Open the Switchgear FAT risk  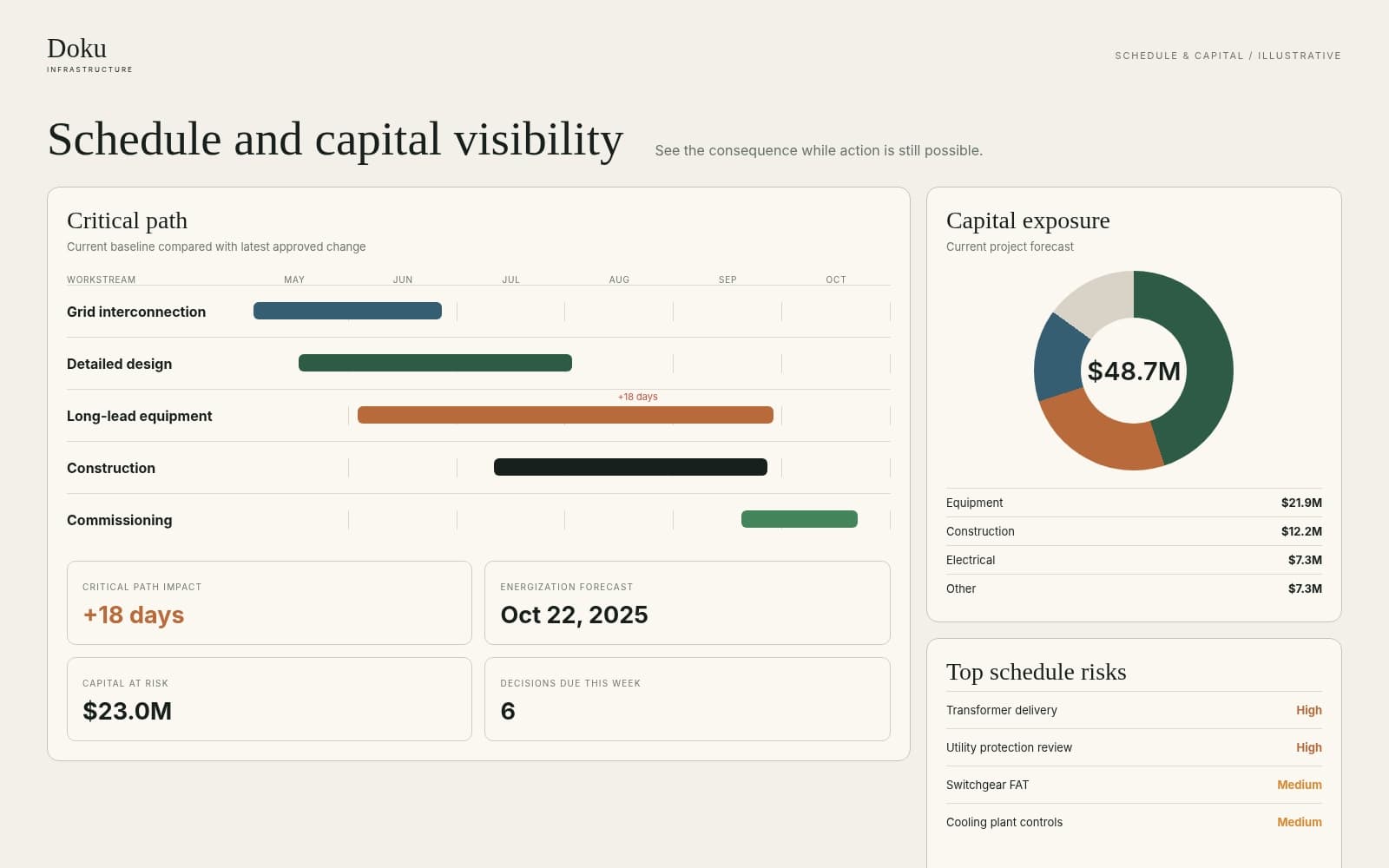click(x=1134, y=785)
